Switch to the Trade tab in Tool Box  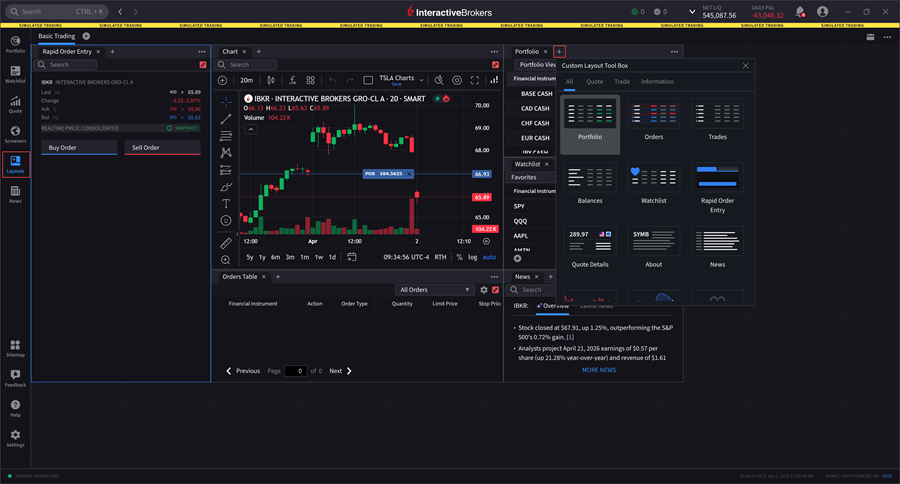click(x=622, y=82)
